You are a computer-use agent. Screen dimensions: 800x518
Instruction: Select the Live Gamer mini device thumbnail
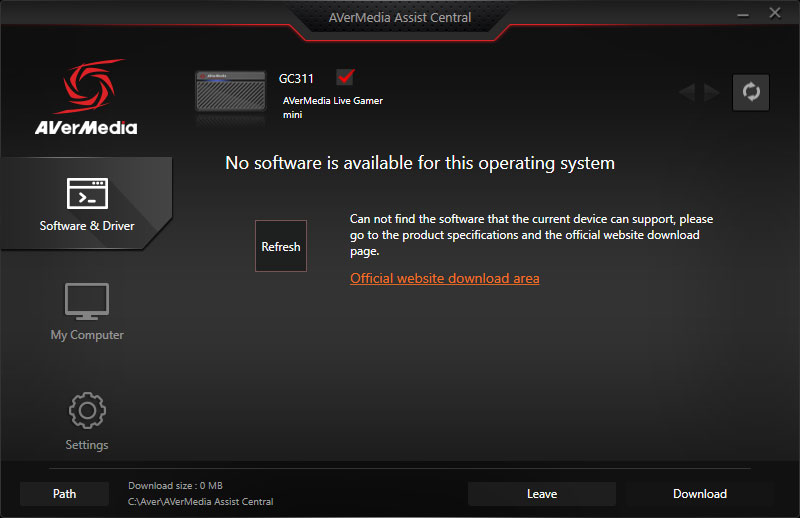pos(230,91)
